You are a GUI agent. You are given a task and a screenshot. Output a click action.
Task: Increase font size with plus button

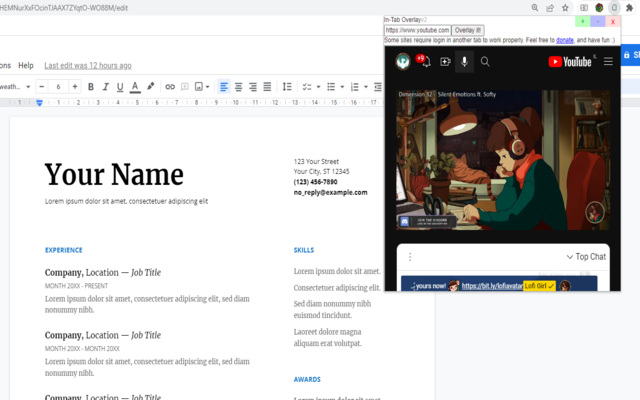click(75, 87)
